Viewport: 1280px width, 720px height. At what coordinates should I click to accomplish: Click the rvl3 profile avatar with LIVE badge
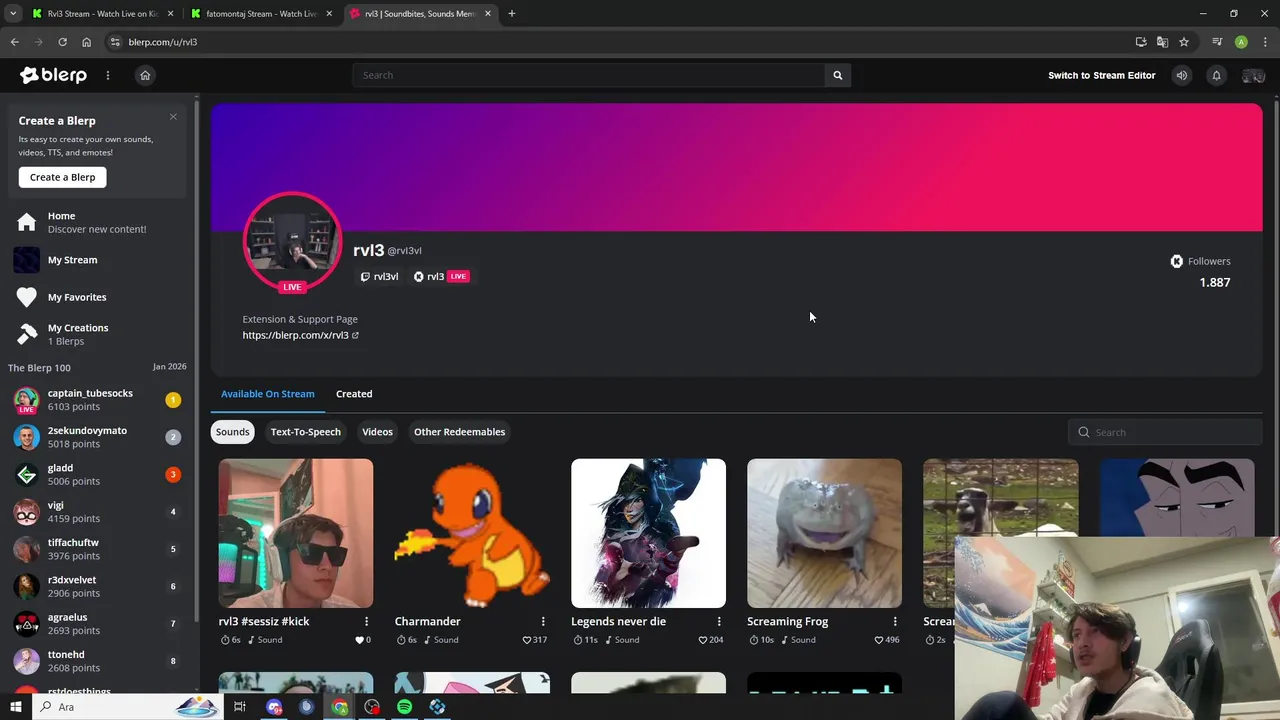coord(292,242)
